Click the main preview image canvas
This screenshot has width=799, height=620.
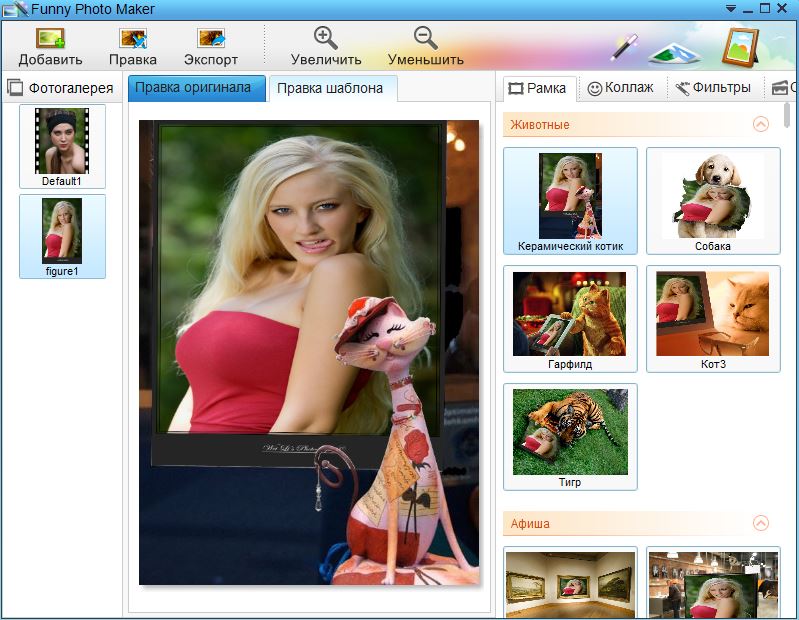[x=309, y=353]
